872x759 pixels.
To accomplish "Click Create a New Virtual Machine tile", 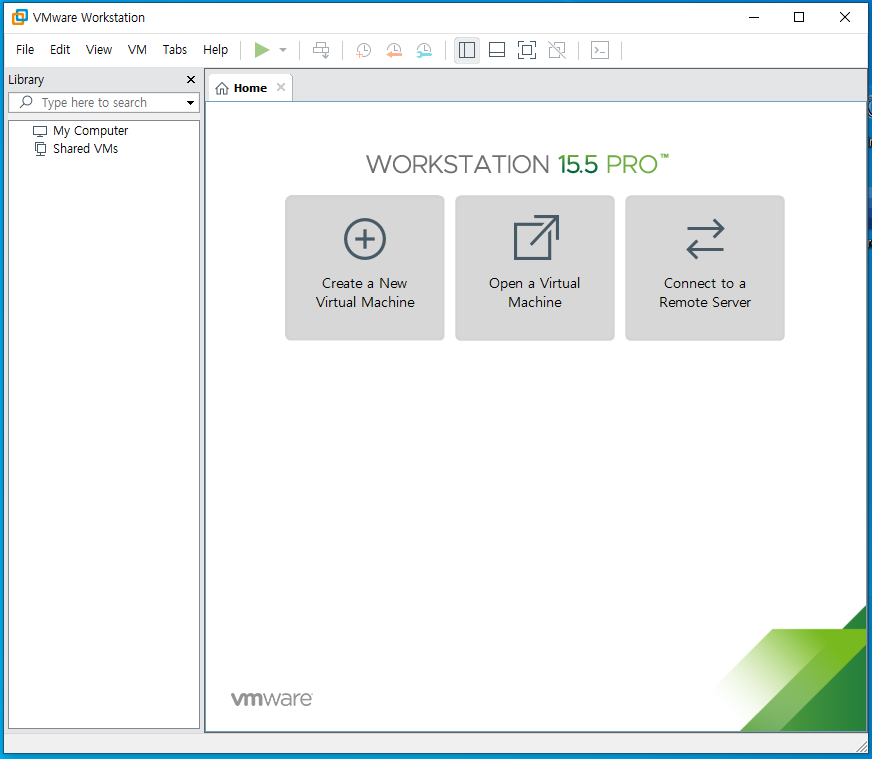I will tap(365, 267).
